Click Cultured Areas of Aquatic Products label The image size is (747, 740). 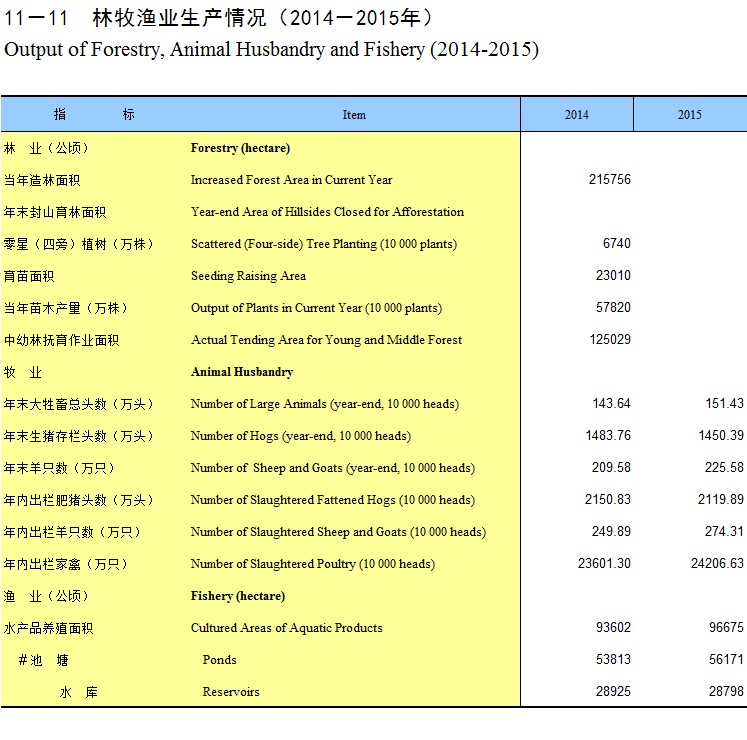(286, 628)
